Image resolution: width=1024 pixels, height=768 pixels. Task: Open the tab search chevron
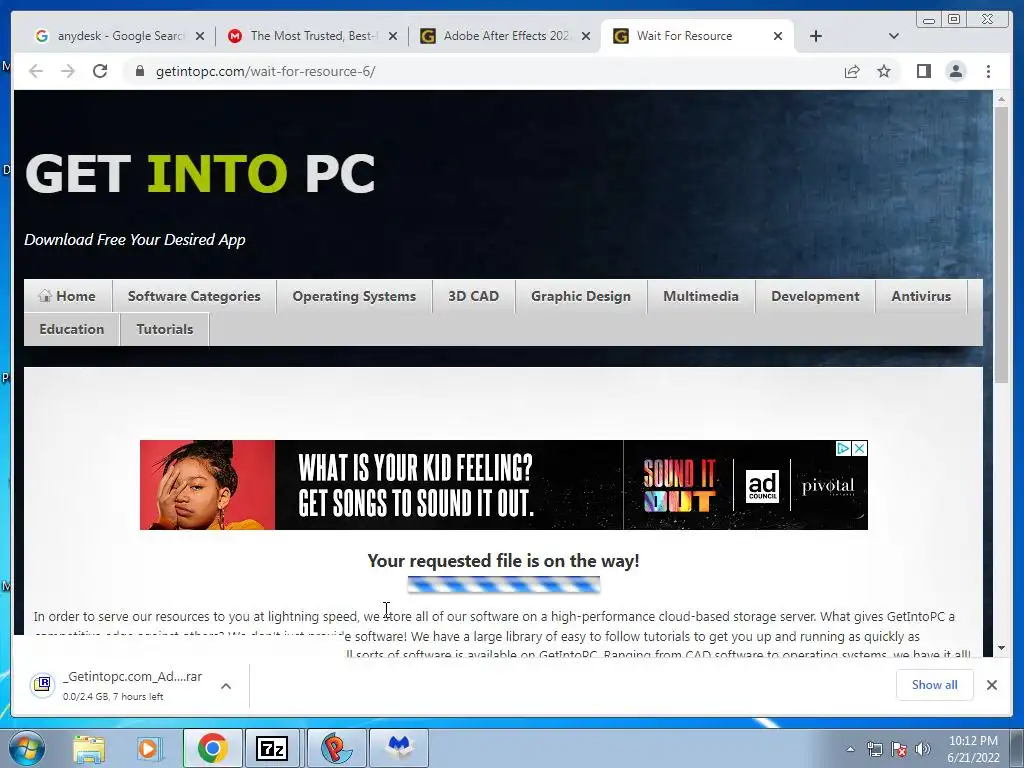click(x=893, y=36)
